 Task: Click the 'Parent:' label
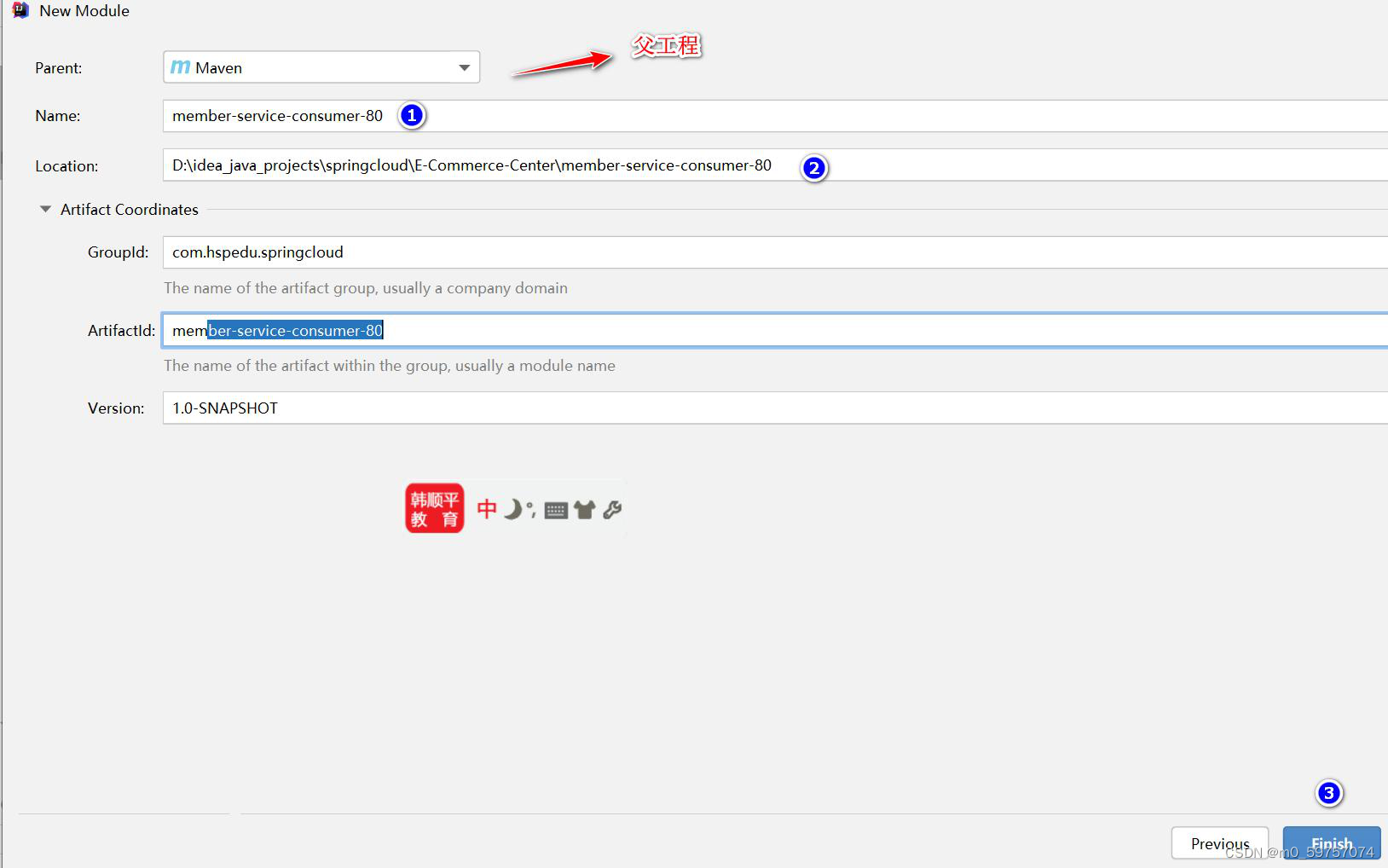[59, 68]
